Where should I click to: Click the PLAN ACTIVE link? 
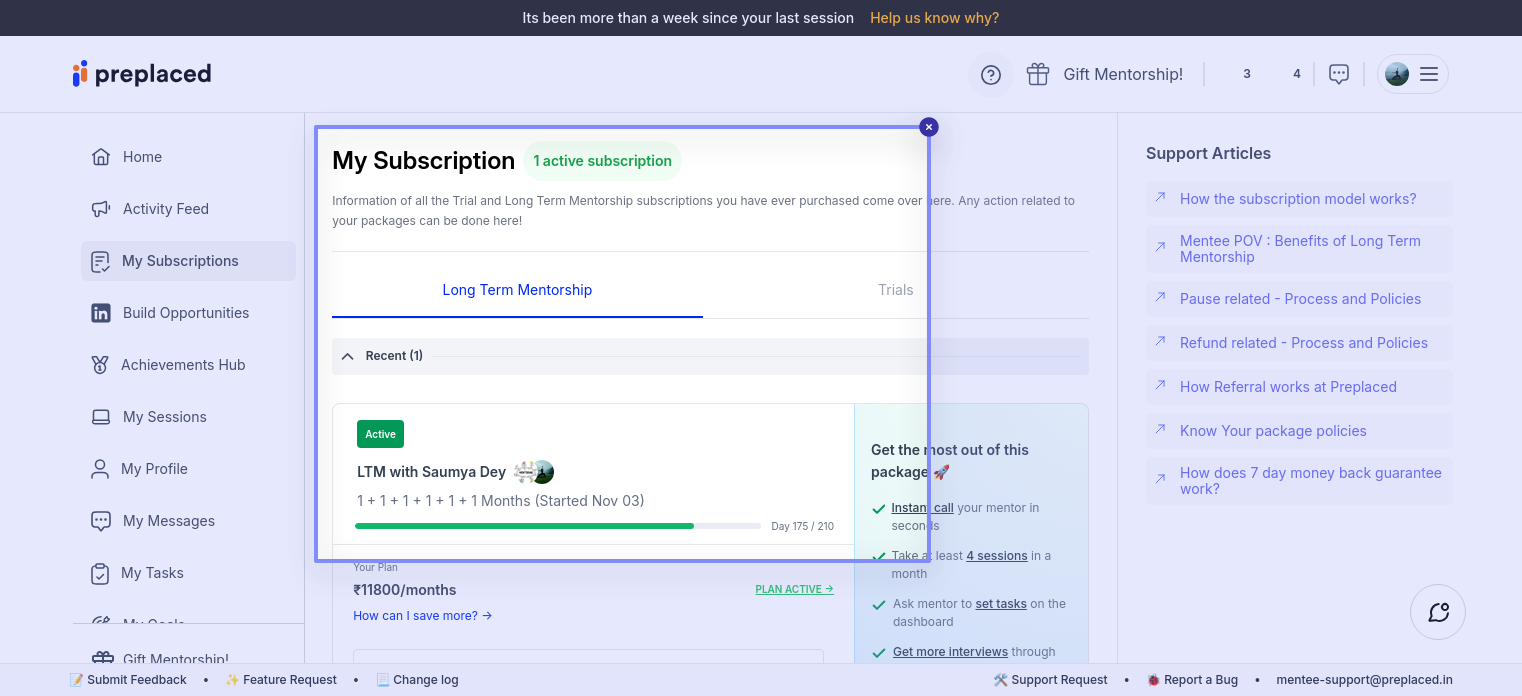point(794,590)
